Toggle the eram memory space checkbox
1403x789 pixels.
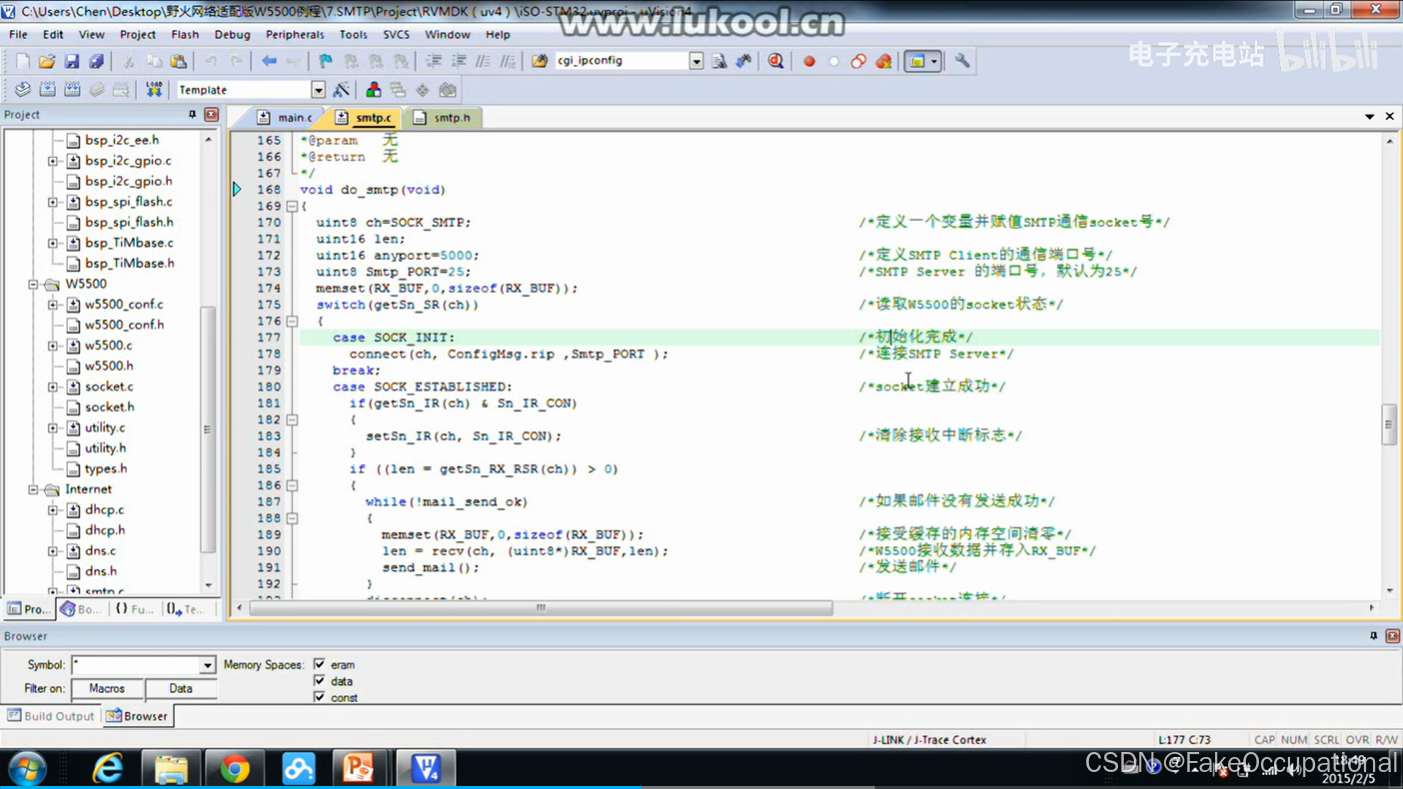tap(319, 664)
